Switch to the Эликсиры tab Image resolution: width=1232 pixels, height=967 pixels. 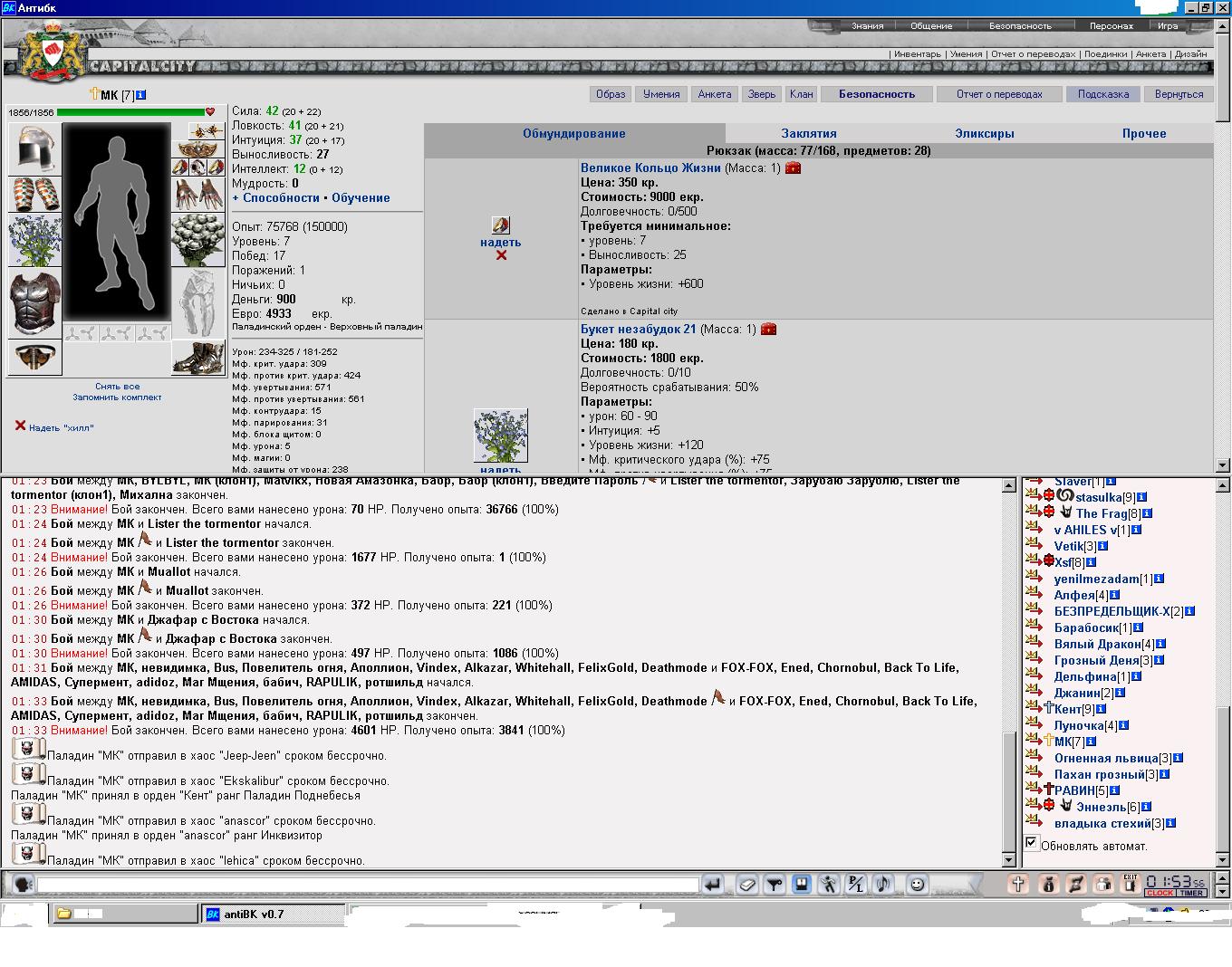[x=984, y=133]
